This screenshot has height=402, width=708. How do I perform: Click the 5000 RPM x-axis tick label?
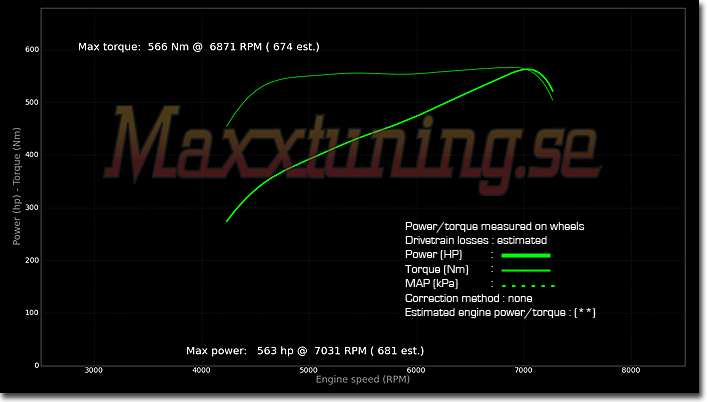click(x=308, y=370)
